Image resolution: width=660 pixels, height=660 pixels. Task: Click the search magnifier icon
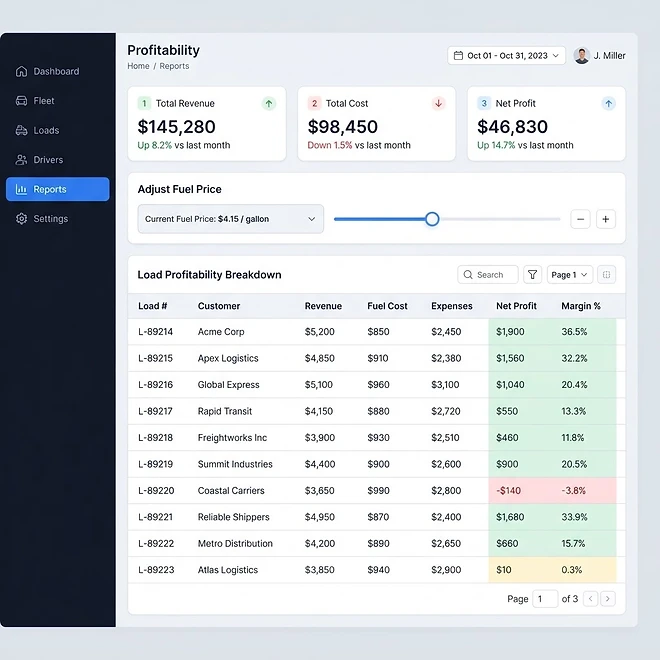tap(468, 274)
